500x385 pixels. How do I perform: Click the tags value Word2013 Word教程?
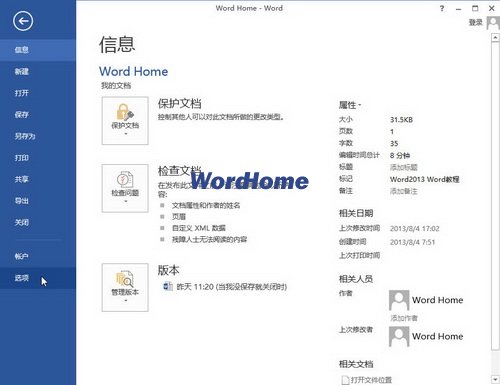[x=425, y=179]
